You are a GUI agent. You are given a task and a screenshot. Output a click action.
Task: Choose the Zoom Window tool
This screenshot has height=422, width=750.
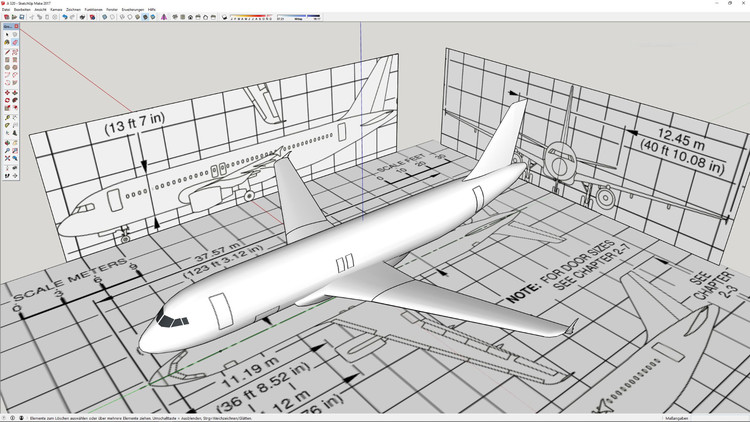tap(15, 150)
